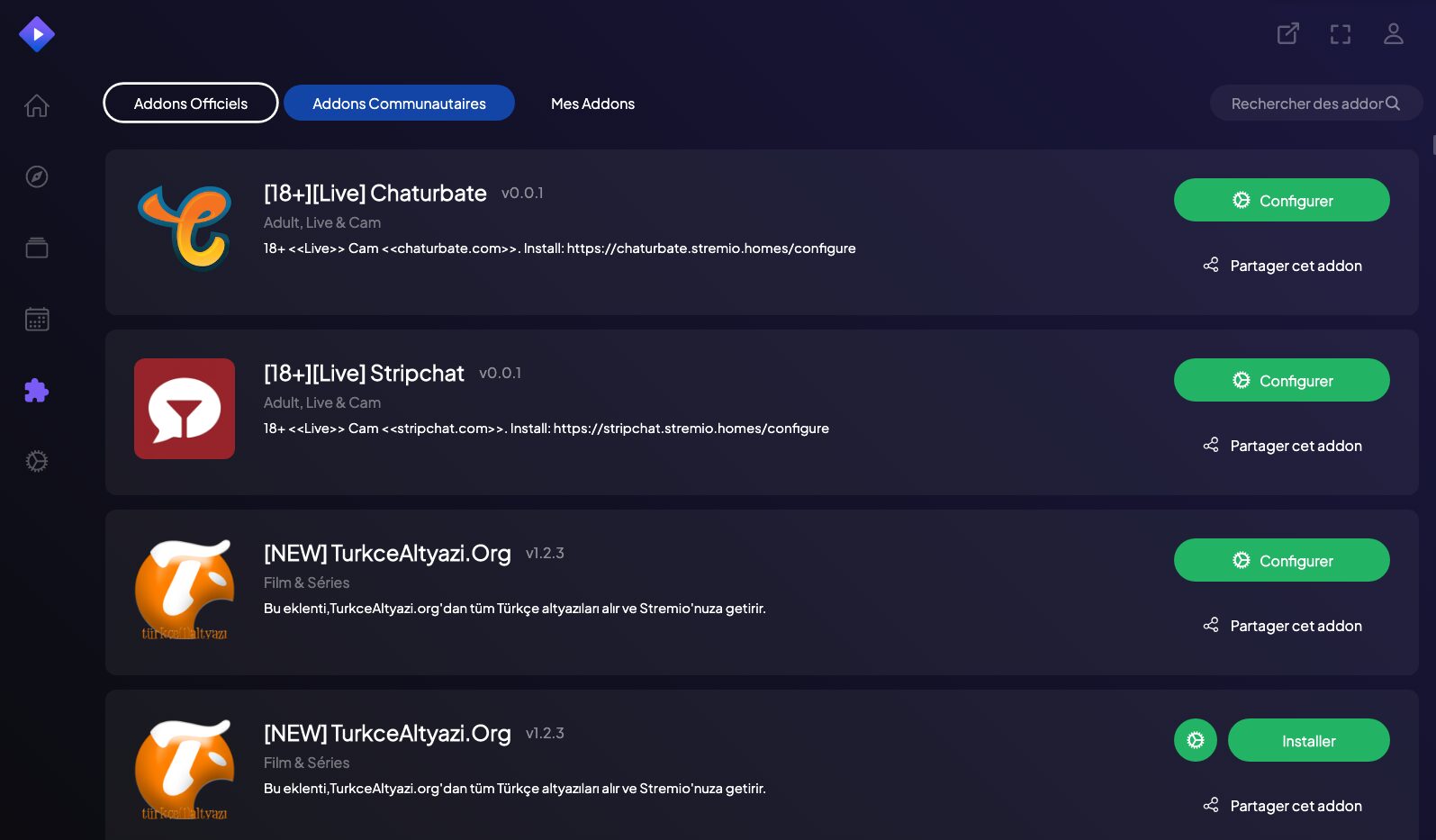Image resolution: width=1436 pixels, height=840 pixels.
Task: Click the [18+][Live] Stripchat title
Action: pos(364,374)
